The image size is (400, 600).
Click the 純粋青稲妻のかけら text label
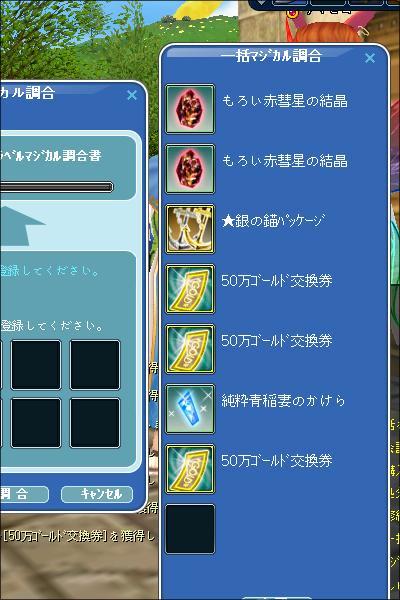pyautogui.click(x=283, y=401)
